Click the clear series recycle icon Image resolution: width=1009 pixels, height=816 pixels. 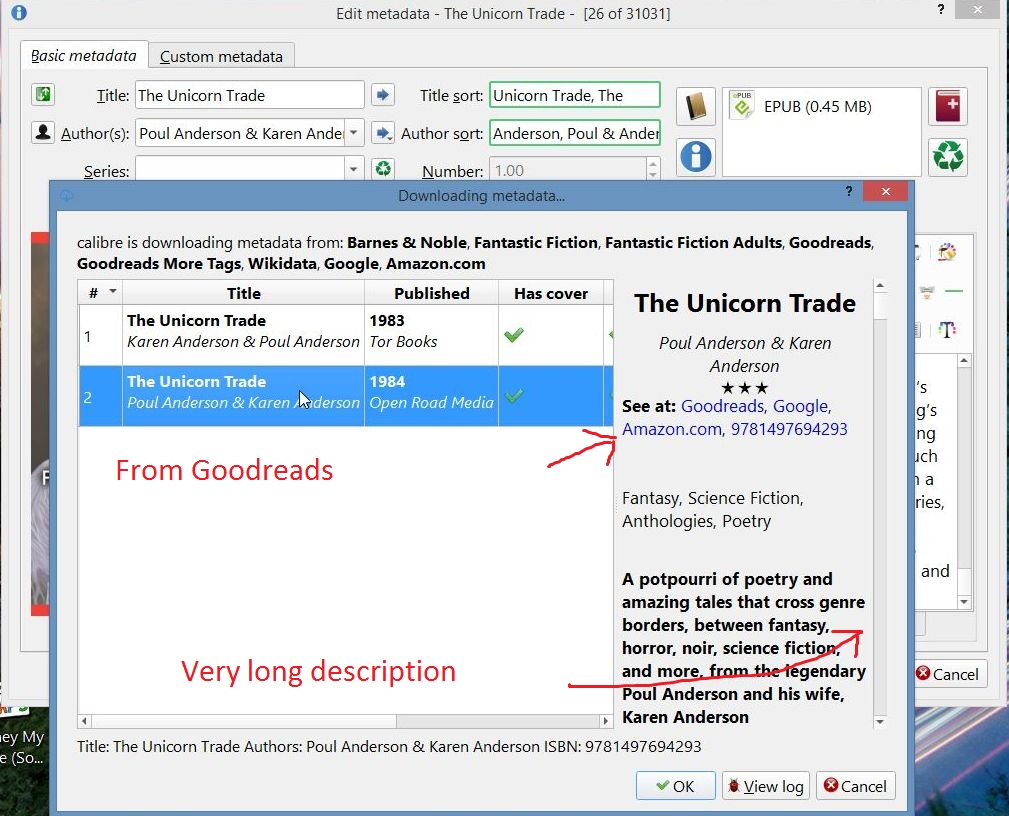[383, 169]
